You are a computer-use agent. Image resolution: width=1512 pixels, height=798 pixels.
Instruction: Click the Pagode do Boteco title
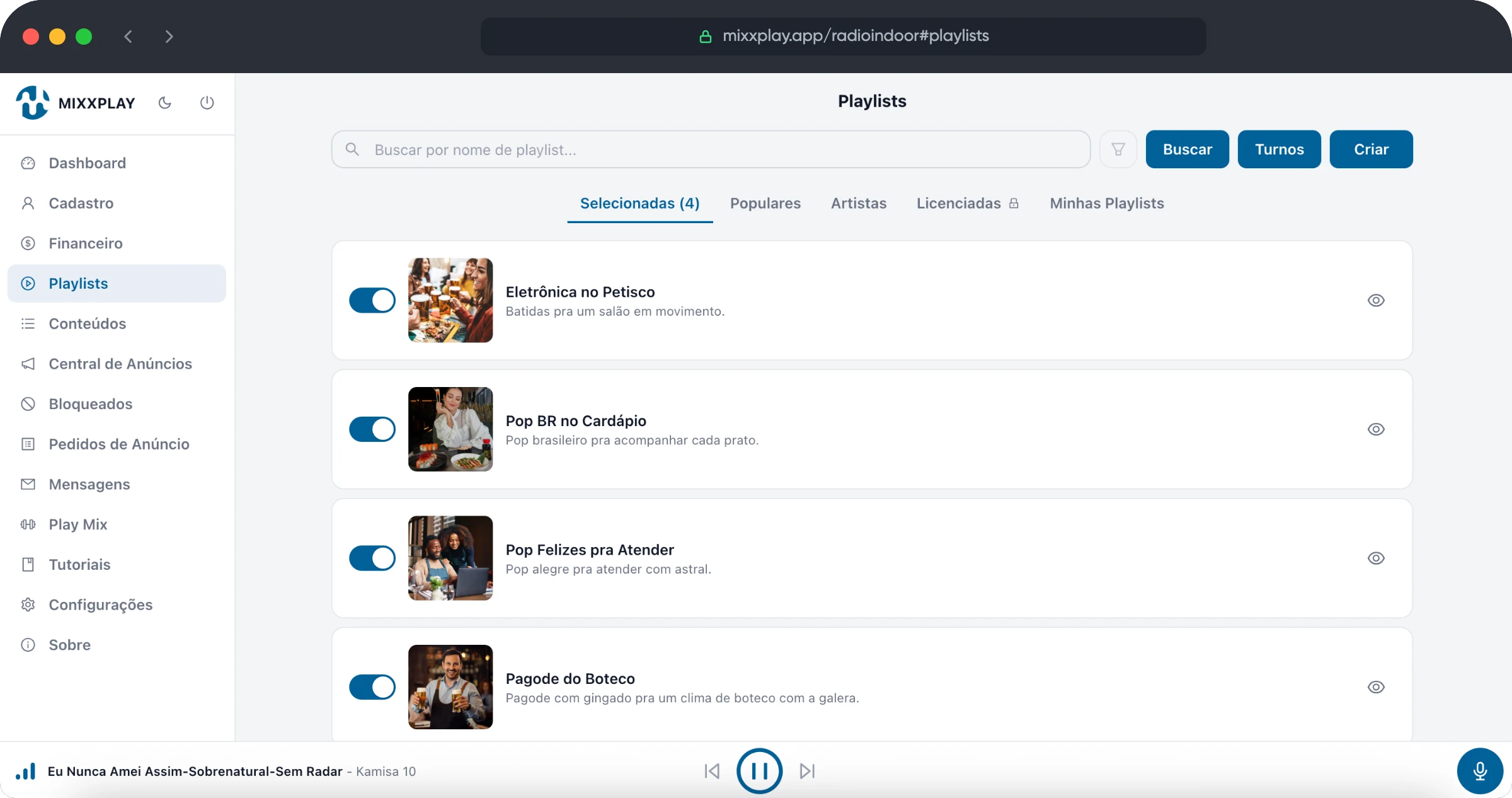point(570,679)
